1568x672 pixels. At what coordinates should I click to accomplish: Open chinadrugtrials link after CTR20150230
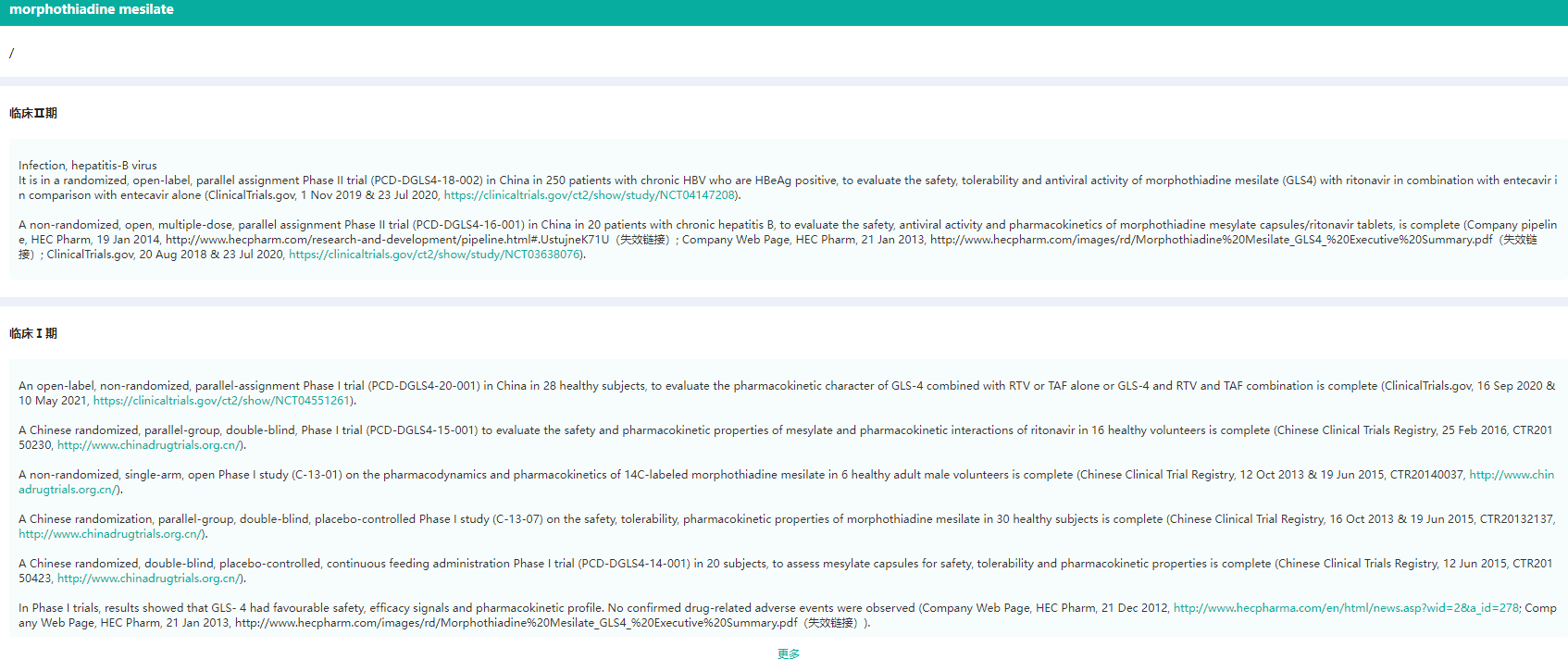(x=149, y=445)
